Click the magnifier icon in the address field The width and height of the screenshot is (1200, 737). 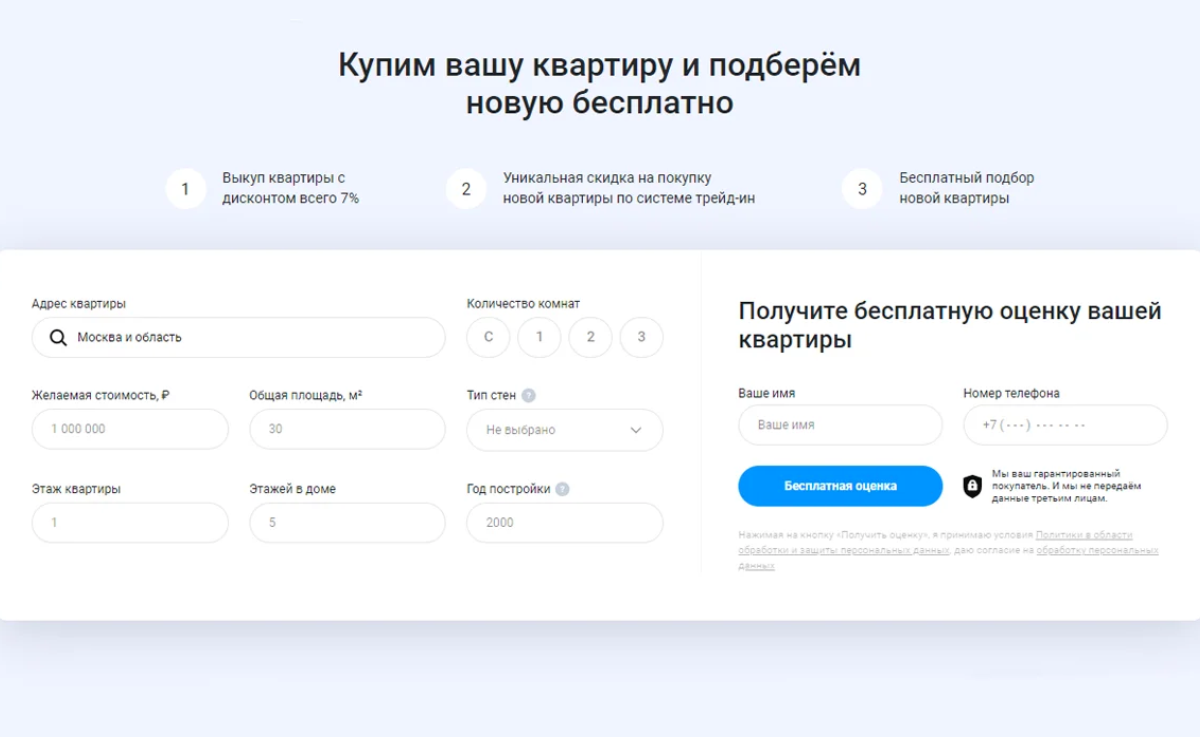57,338
